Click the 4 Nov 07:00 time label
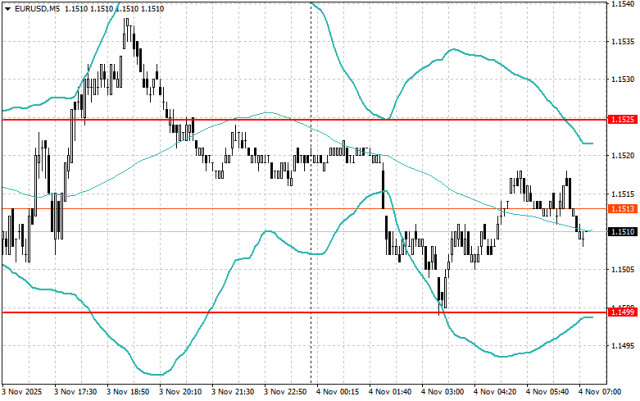 [600, 392]
